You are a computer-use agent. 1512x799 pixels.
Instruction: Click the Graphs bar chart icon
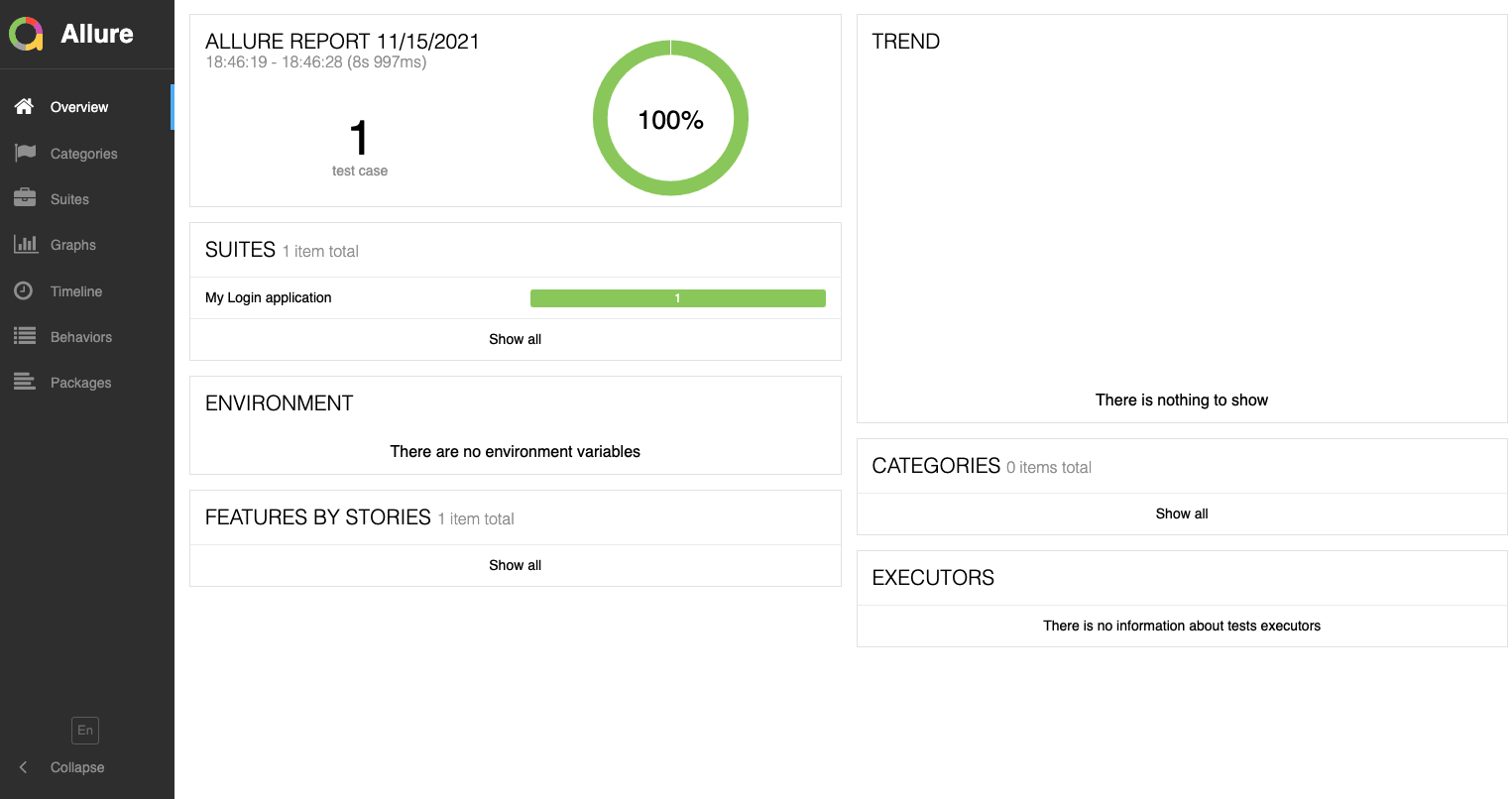(25, 244)
